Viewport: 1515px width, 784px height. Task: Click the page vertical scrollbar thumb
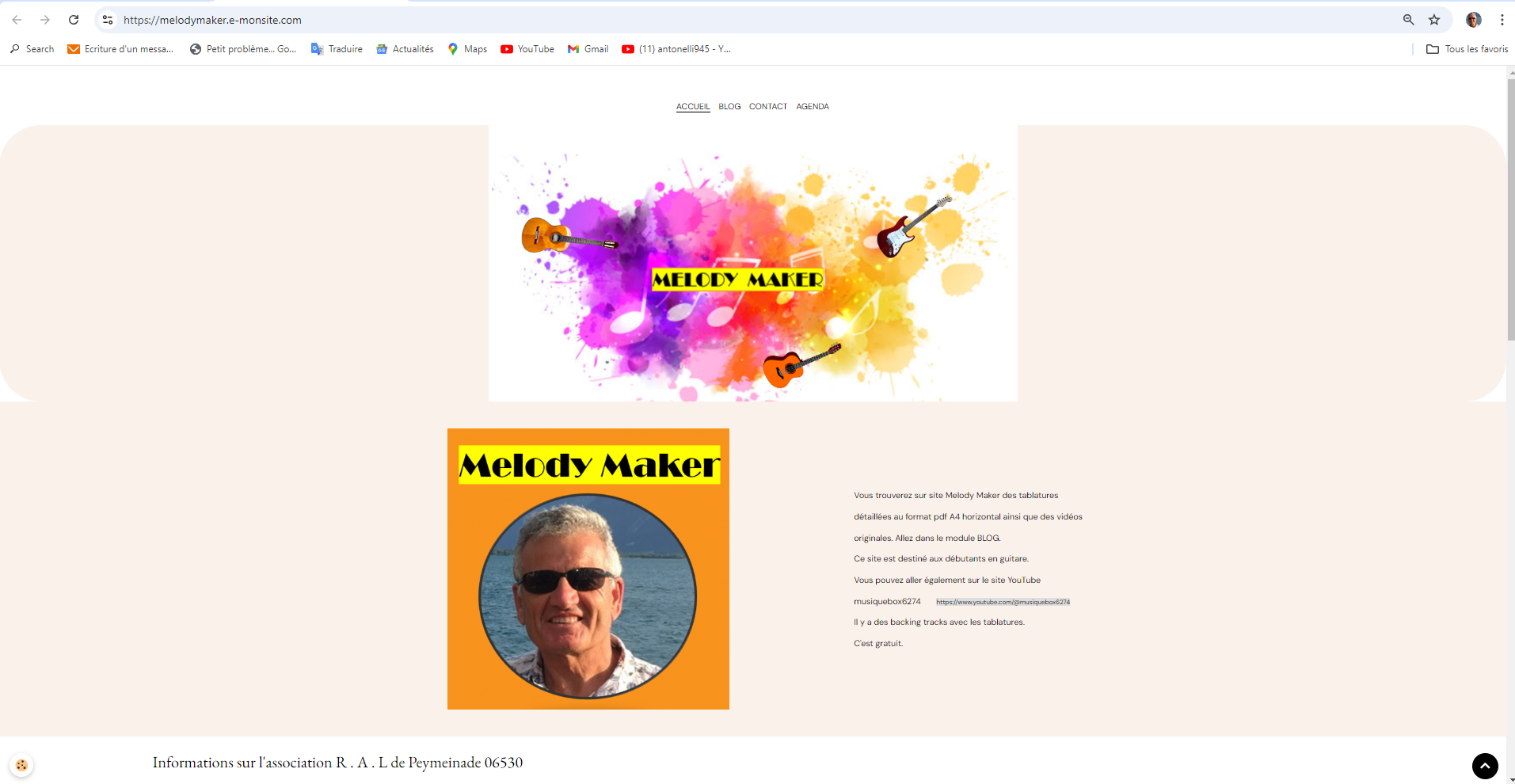coord(1510,210)
